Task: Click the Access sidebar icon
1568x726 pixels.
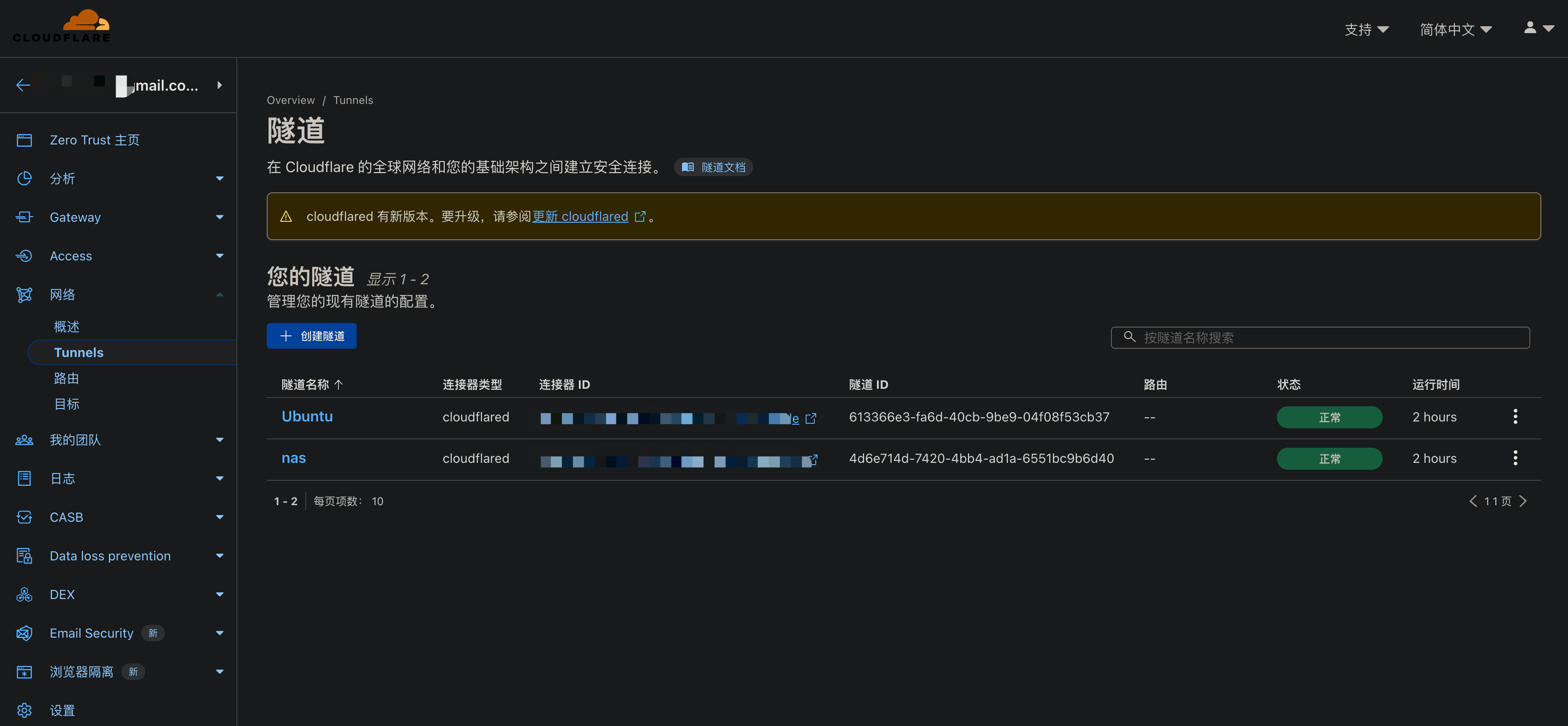Action: point(24,256)
